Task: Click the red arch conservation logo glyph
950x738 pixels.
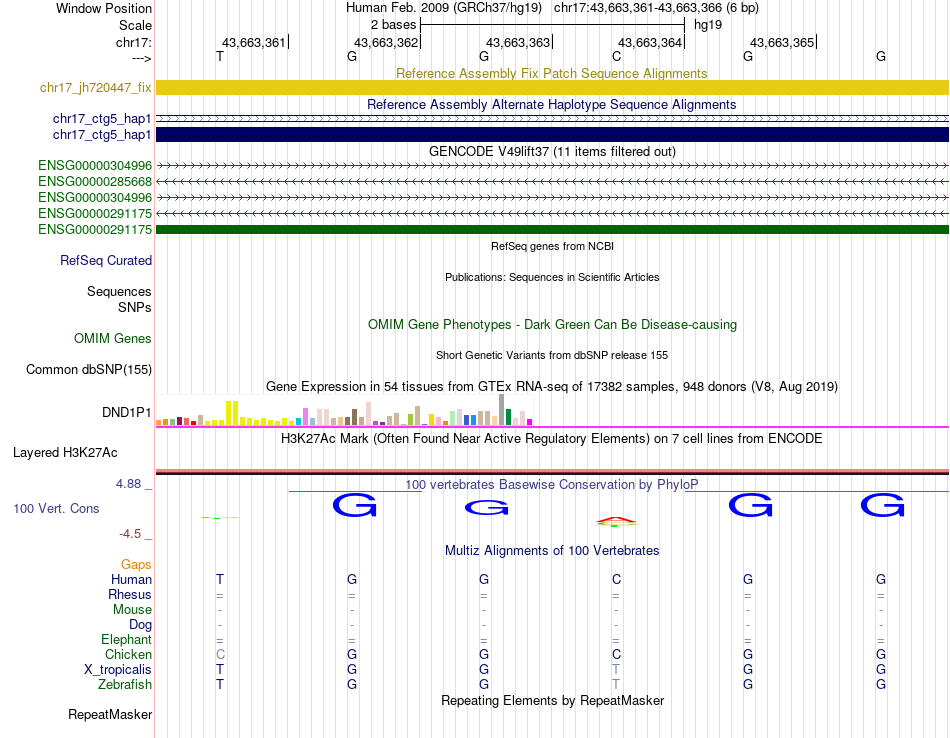Action: pyautogui.click(x=616, y=520)
